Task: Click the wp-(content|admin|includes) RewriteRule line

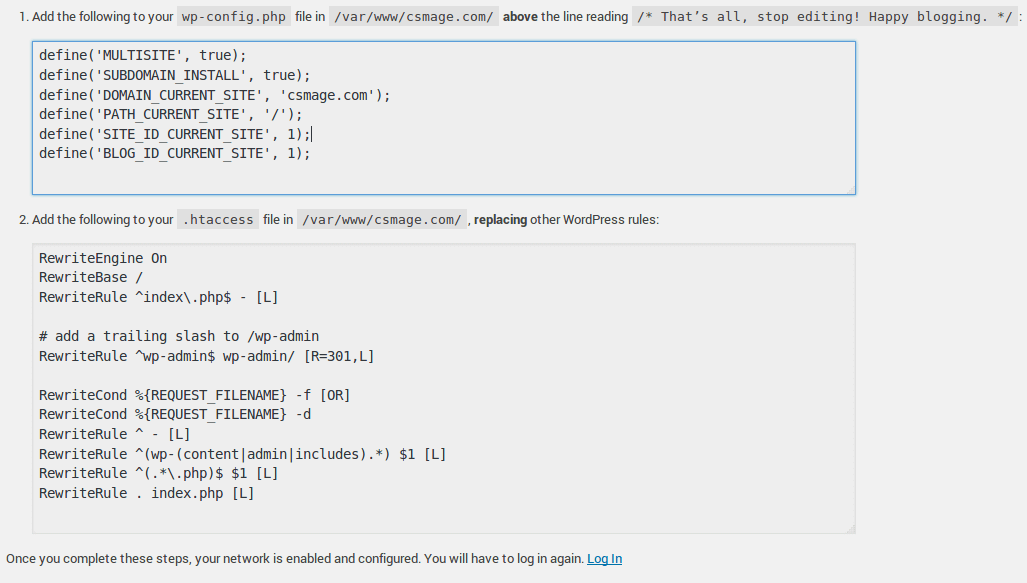Action: 242,454
